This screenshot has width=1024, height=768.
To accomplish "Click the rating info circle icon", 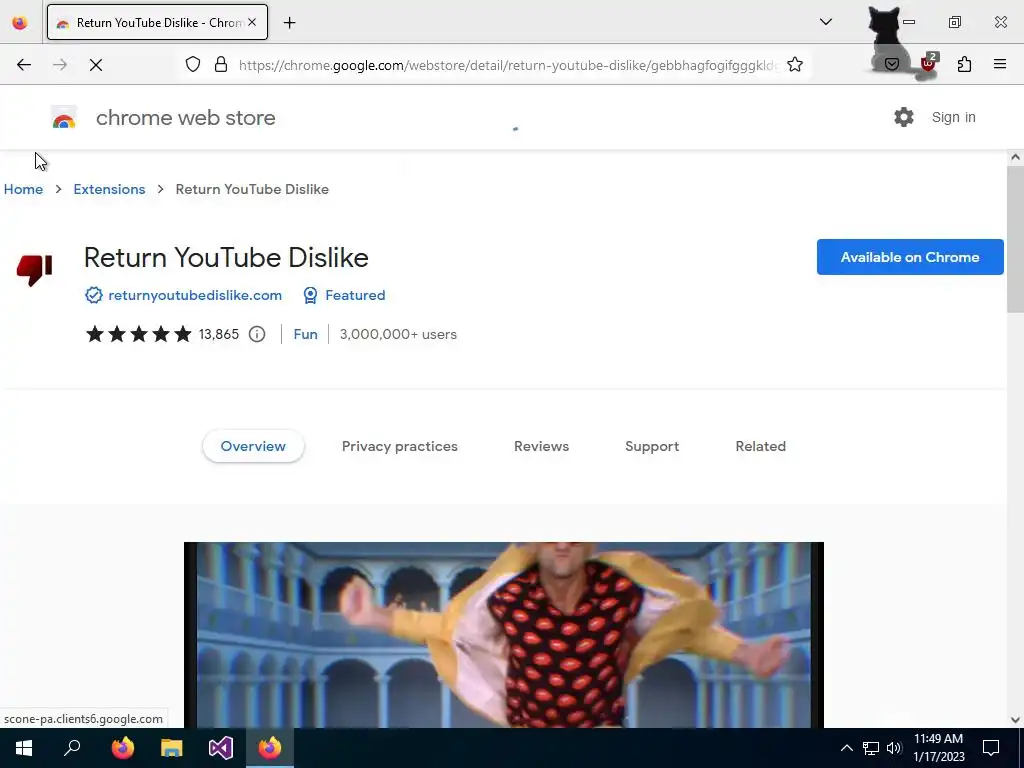I will [x=257, y=334].
